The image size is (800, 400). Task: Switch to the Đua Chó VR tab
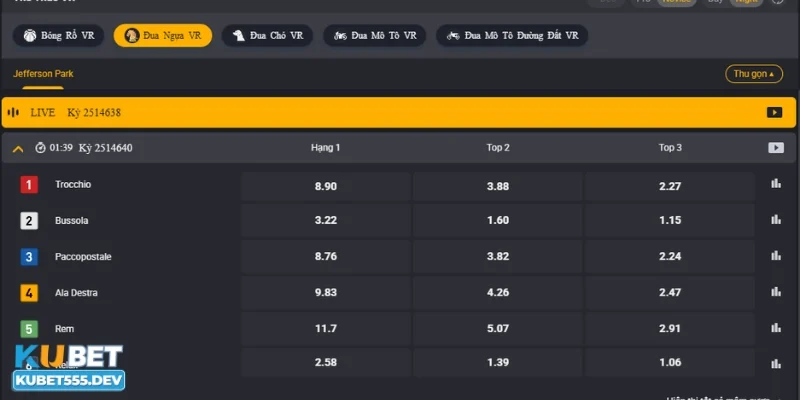click(x=267, y=36)
